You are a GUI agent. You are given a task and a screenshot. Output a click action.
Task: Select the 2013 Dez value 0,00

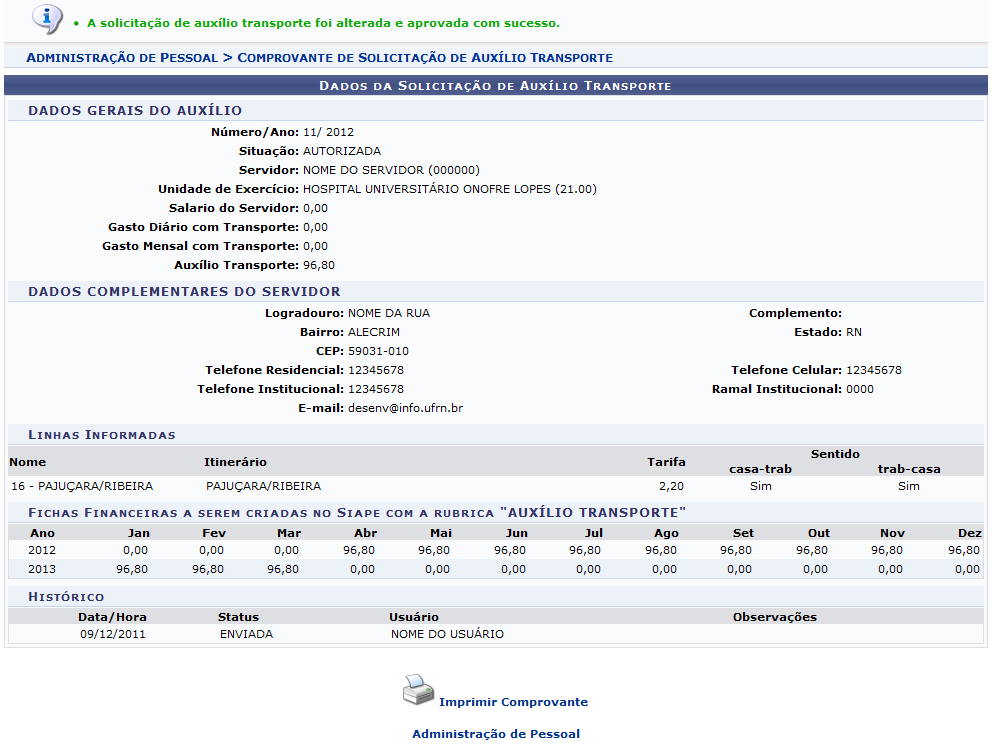967,569
